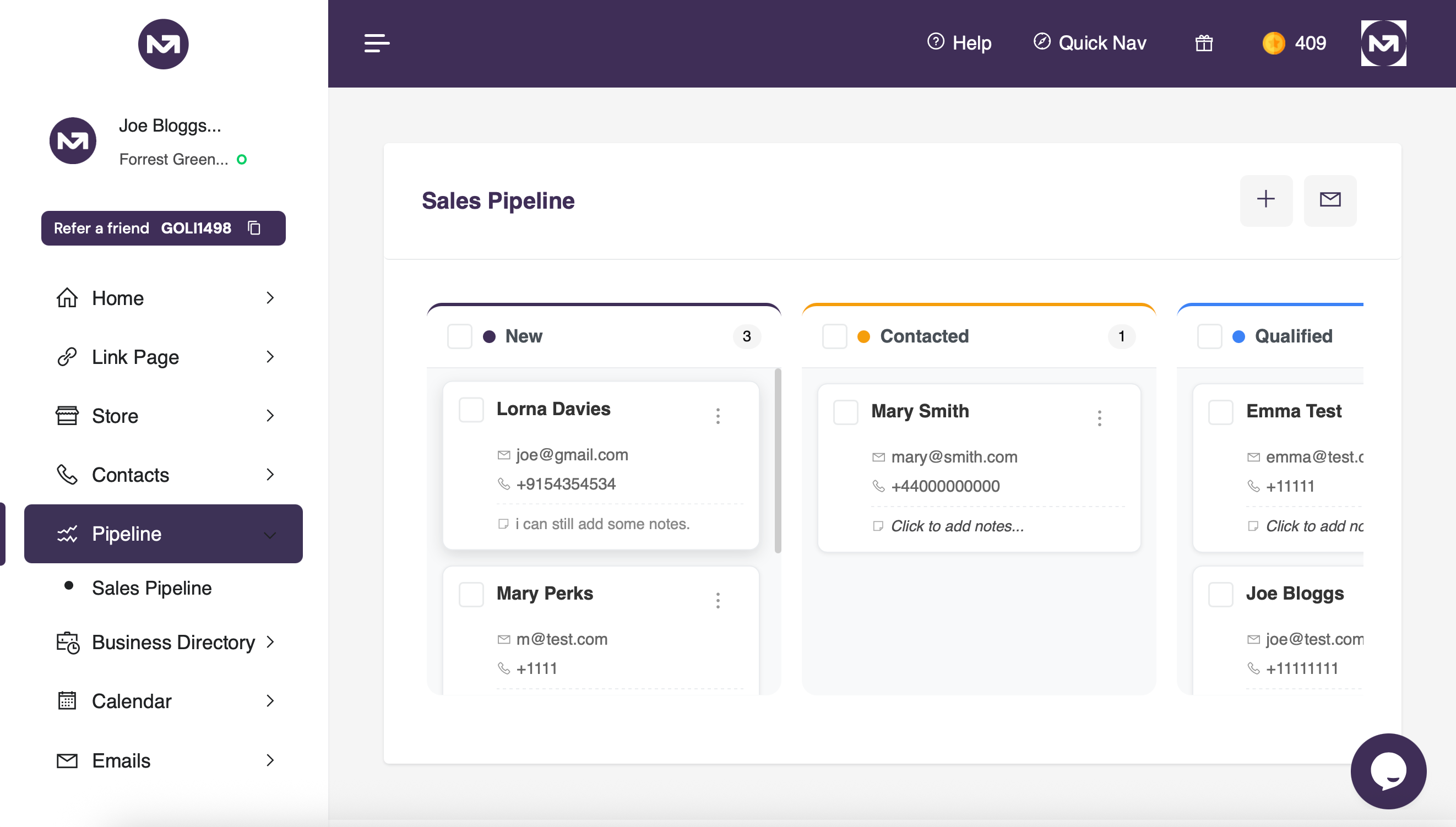This screenshot has height=827, width=1456.
Task: Check the Mary Smith card checkbox
Action: (845, 412)
